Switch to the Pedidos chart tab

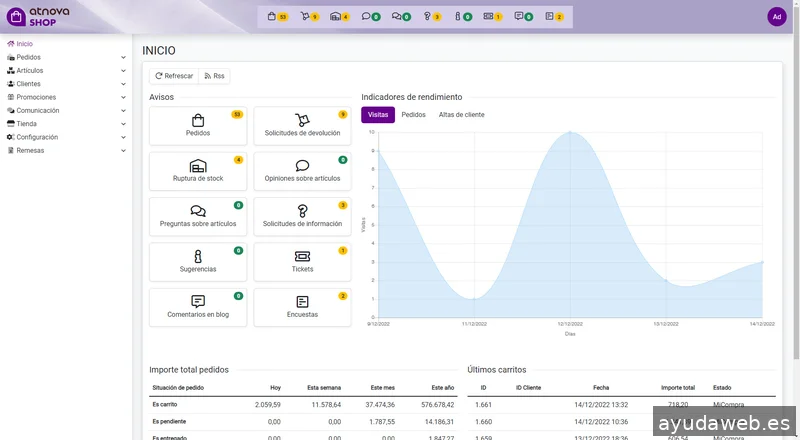click(x=413, y=115)
